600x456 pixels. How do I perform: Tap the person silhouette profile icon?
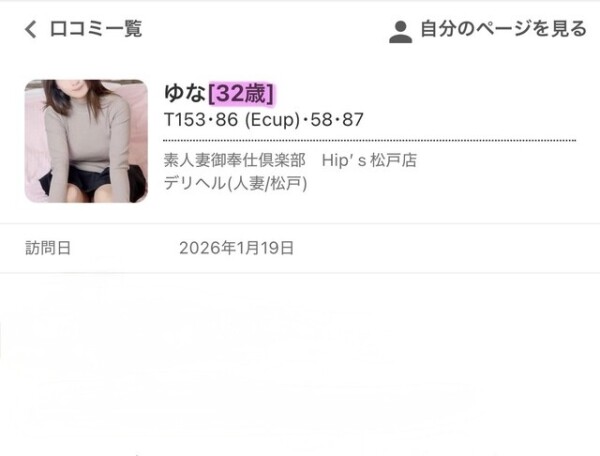coord(400,32)
